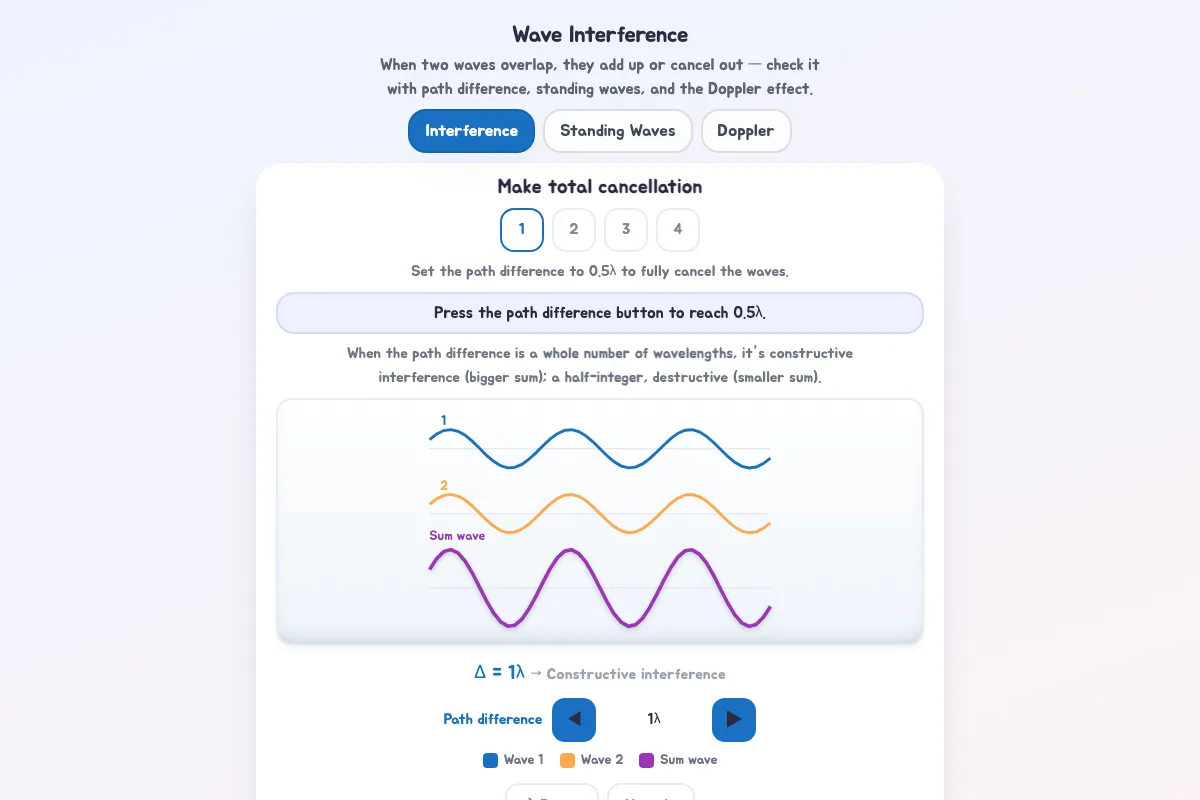Decrease path difference with left arrow
Image resolution: width=1200 pixels, height=800 pixels.
(574, 719)
